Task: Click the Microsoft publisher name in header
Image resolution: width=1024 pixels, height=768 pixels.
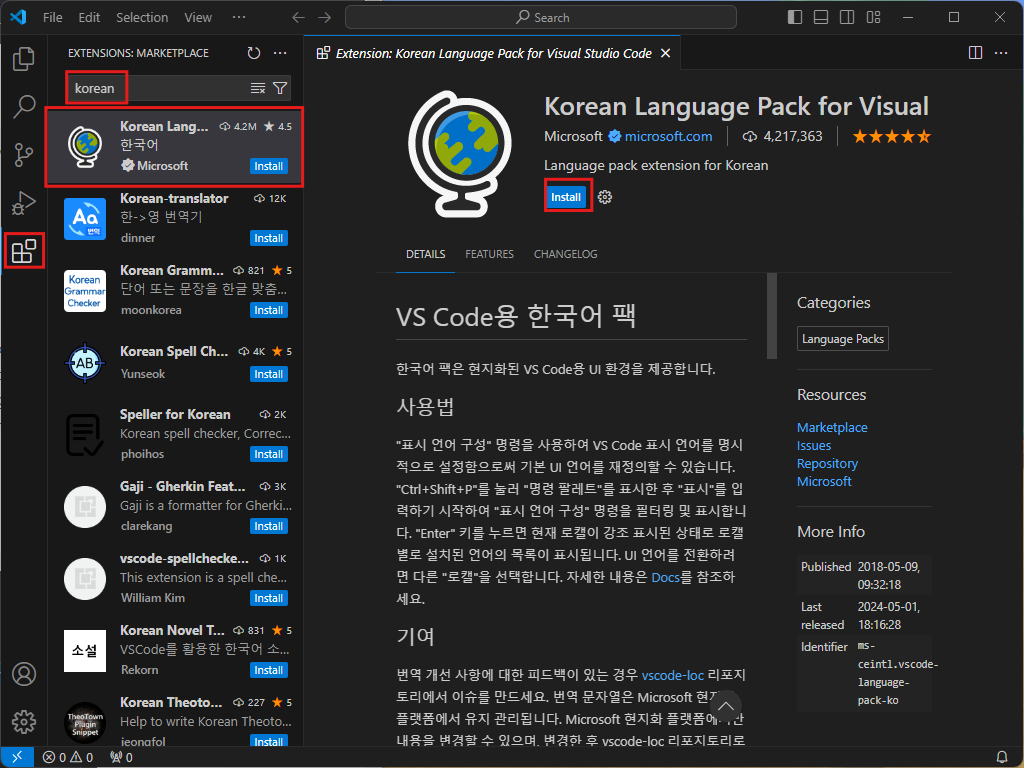Action: pyautogui.click(x=573, y=136)
